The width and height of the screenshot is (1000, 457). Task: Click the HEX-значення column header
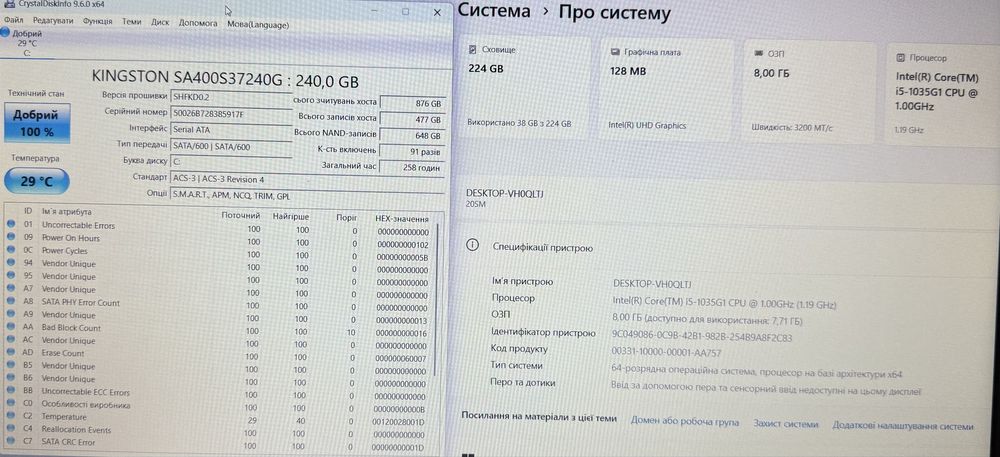click(402, 218)
